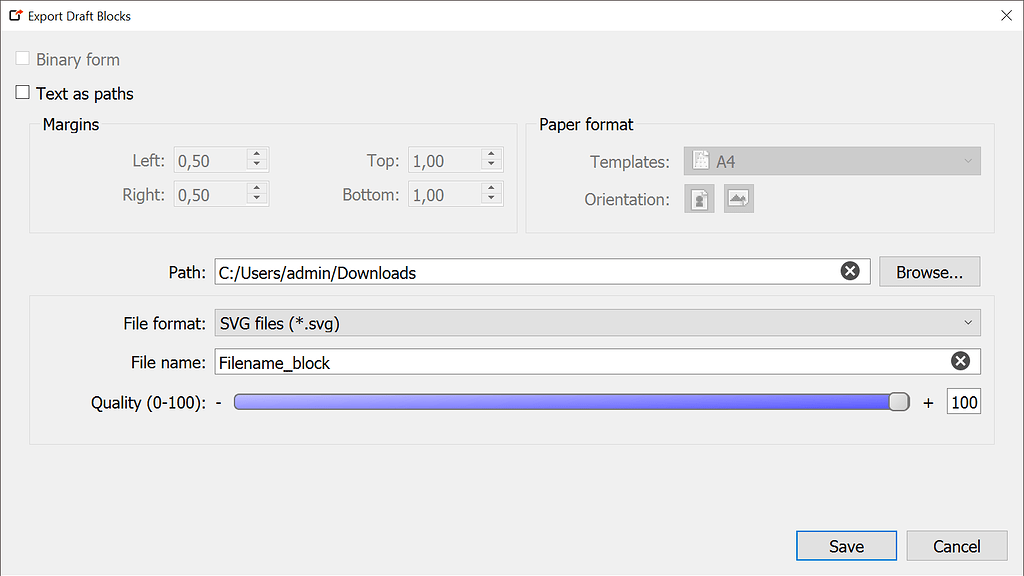Expand the File format list via its chevron

[966, 323]
